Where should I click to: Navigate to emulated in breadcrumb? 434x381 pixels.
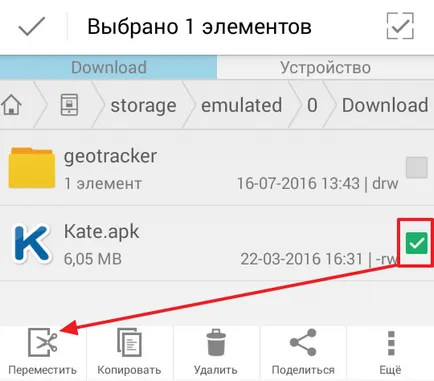pos(241,105)
